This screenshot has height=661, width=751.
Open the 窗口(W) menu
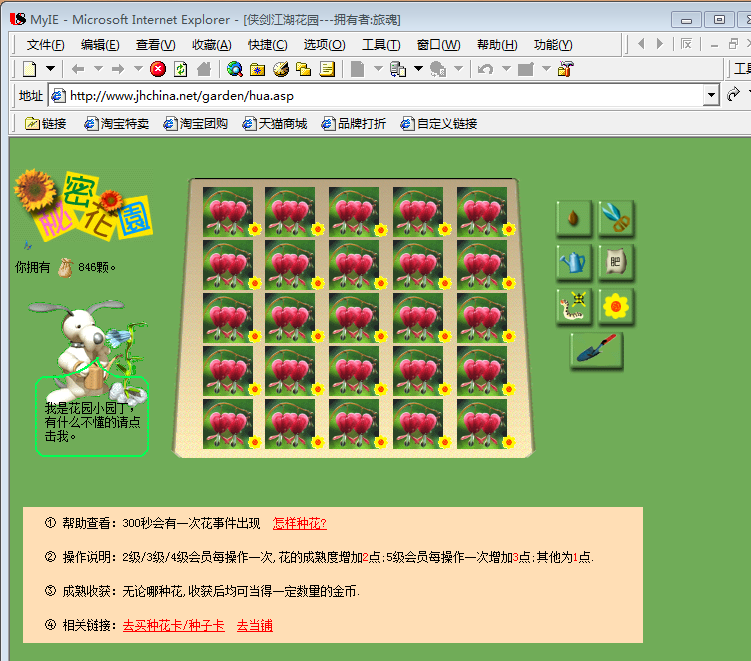pos(439,45)
